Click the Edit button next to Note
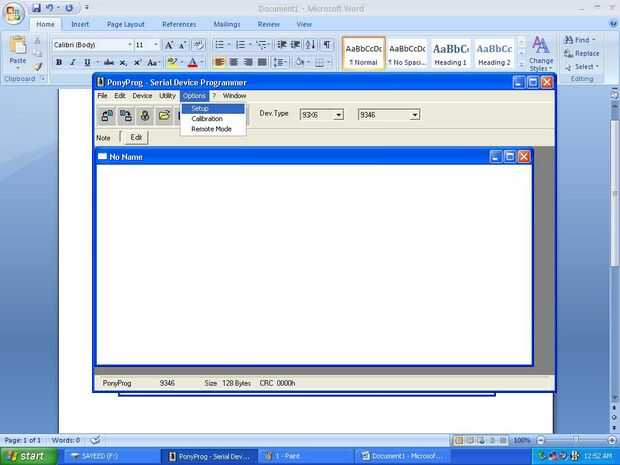Viewport: 620px width, 465px height. 136,138
